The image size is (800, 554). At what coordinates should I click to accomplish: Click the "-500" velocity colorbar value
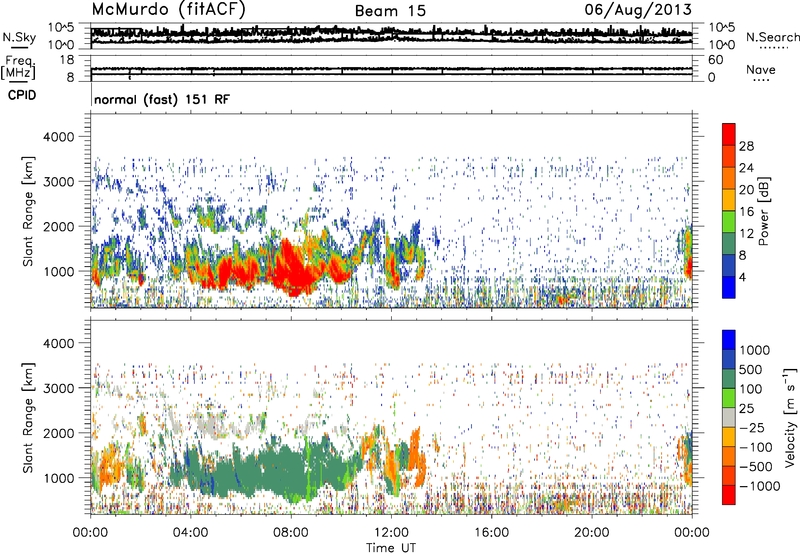pos(756,467)
